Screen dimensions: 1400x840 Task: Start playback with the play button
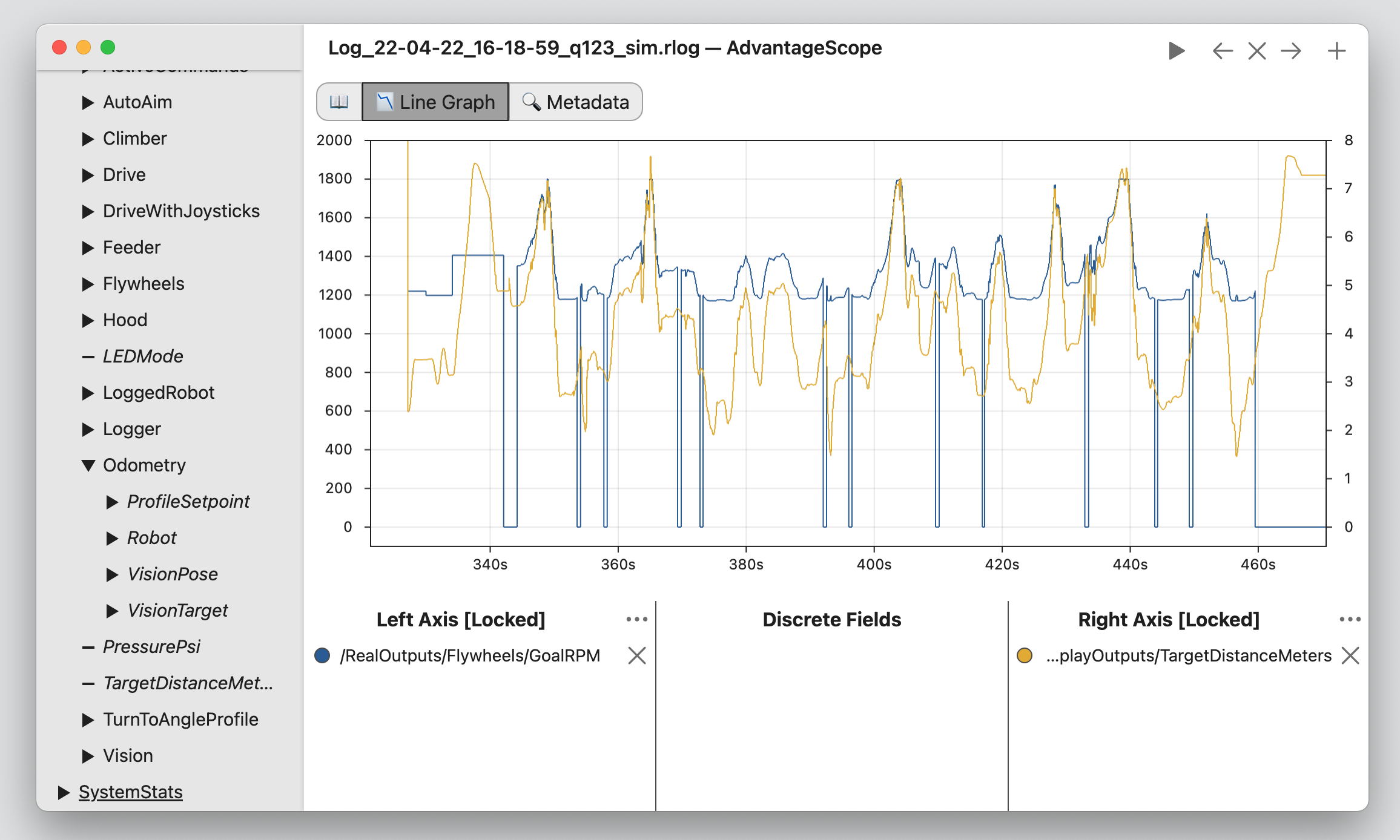tap(1176, 51)
